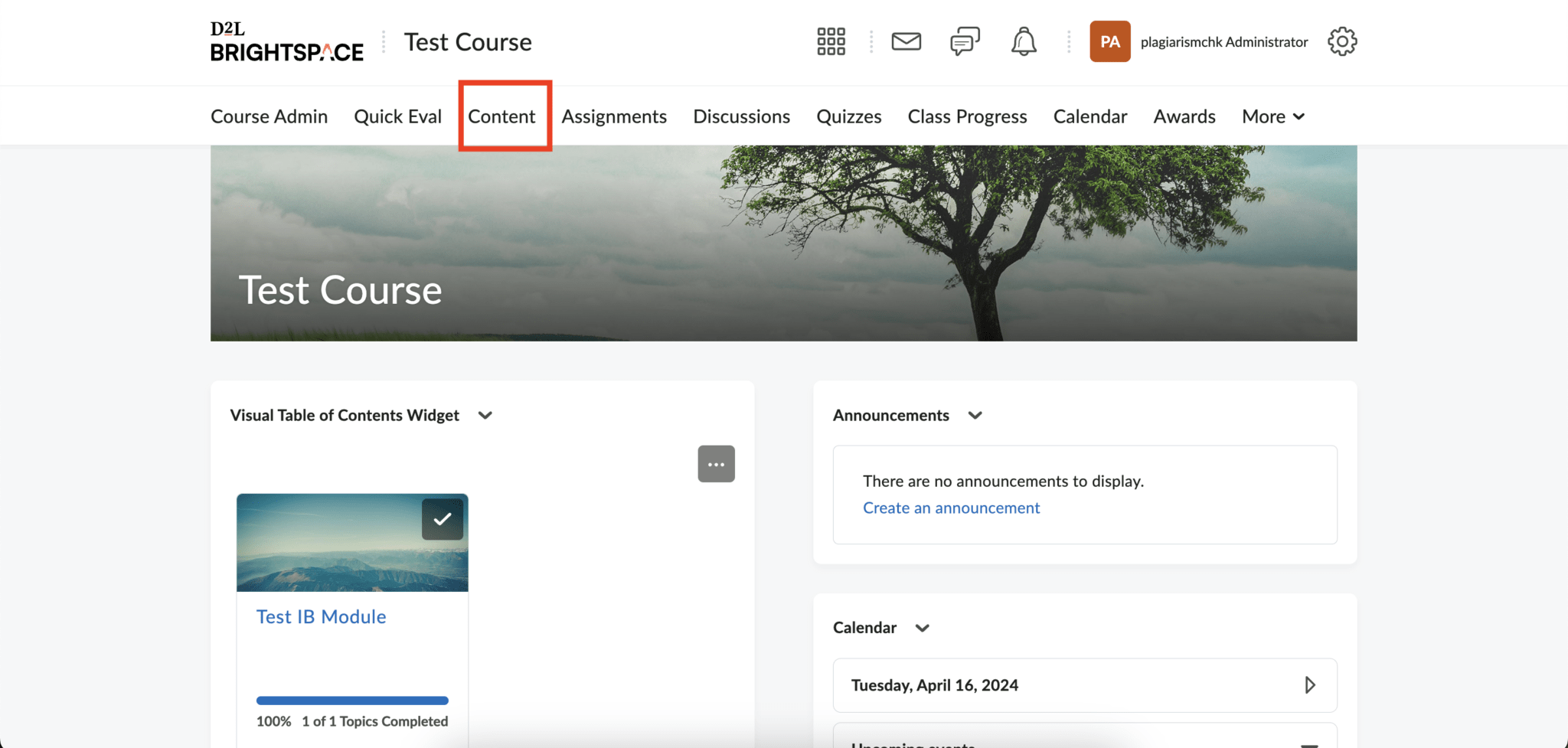Open the email messages icon
The width and height of the screenshot is (1568, 748).
point(906,41)
